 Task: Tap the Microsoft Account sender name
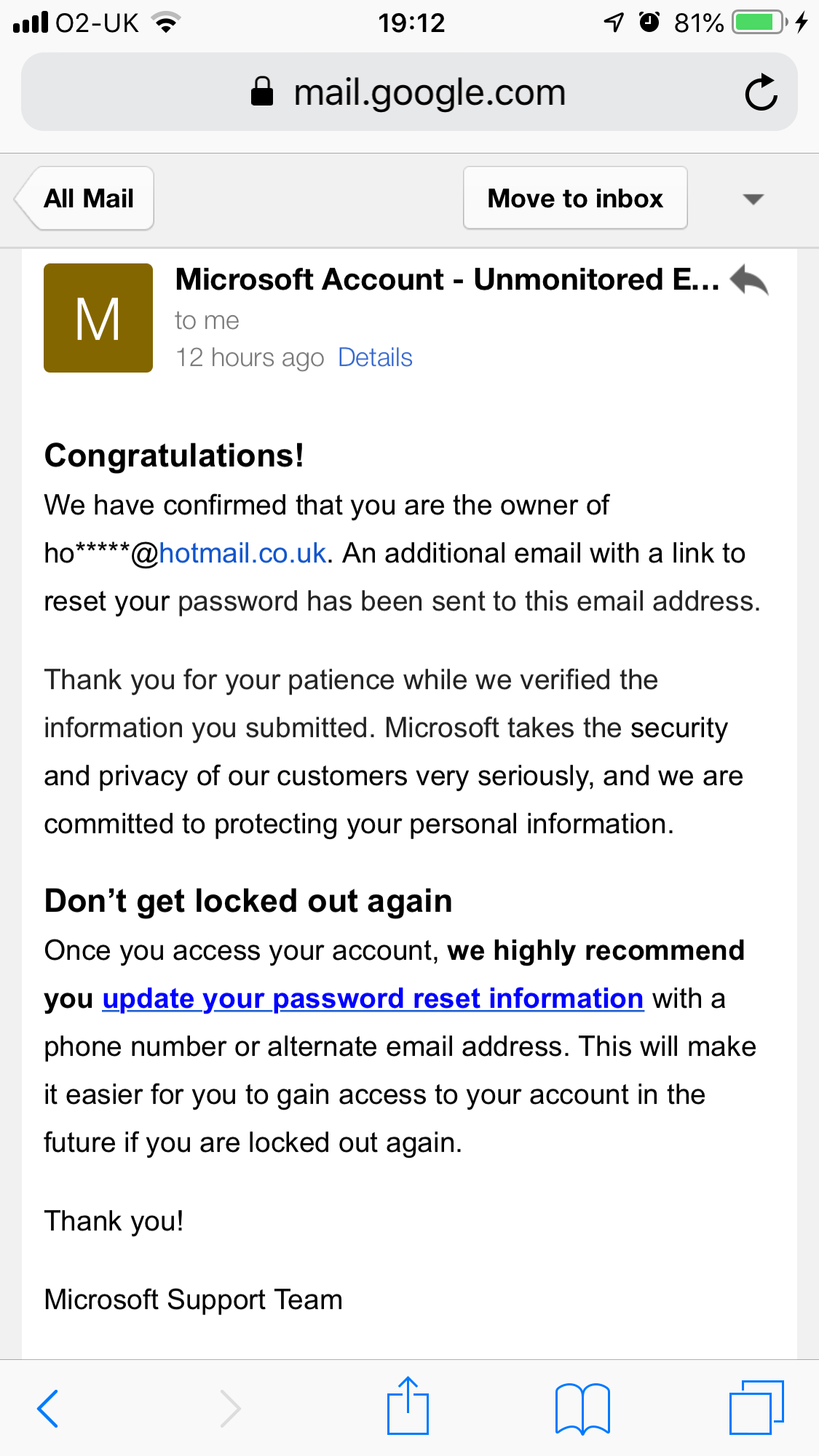coord(446,279)
